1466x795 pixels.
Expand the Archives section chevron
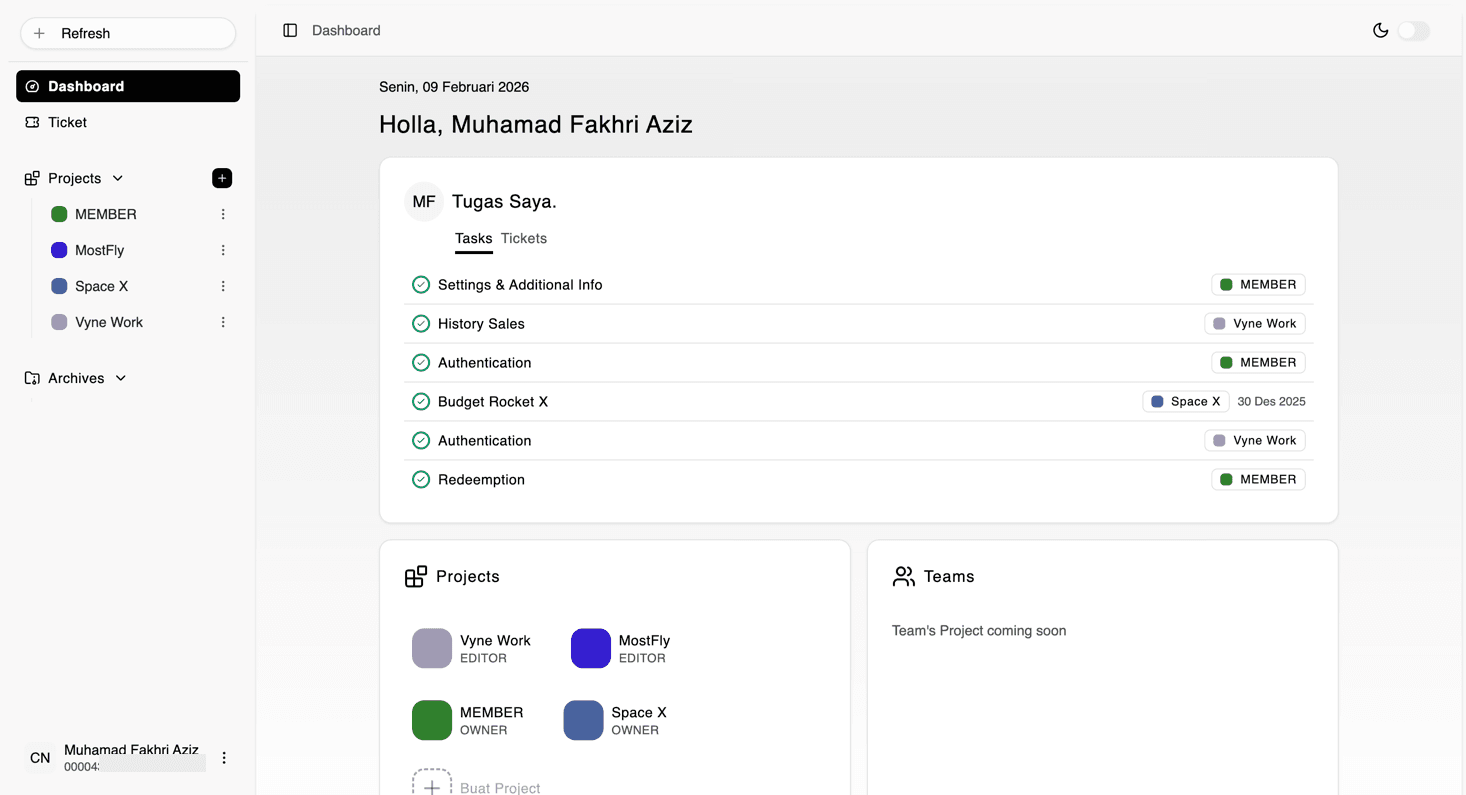point(120,378)
